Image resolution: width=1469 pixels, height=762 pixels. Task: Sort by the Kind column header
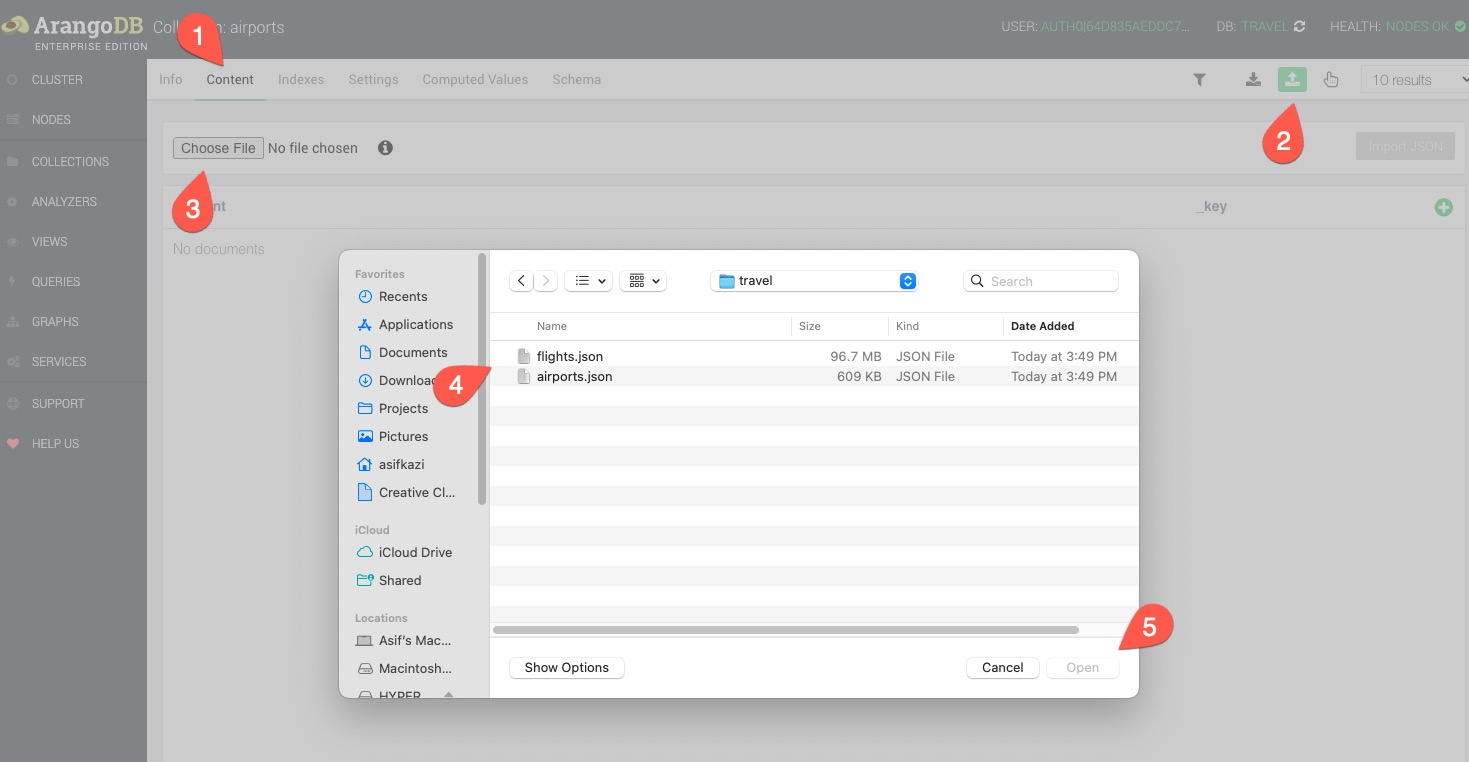(x=908, y=326)
